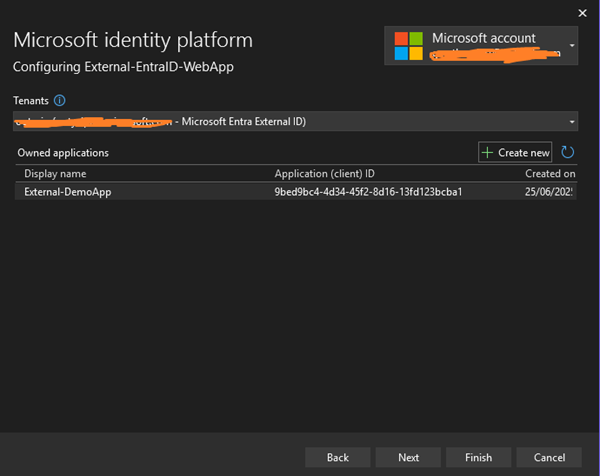
Task: Expand the Microsoft account dropdown arrow
Action: coord(572,46)
